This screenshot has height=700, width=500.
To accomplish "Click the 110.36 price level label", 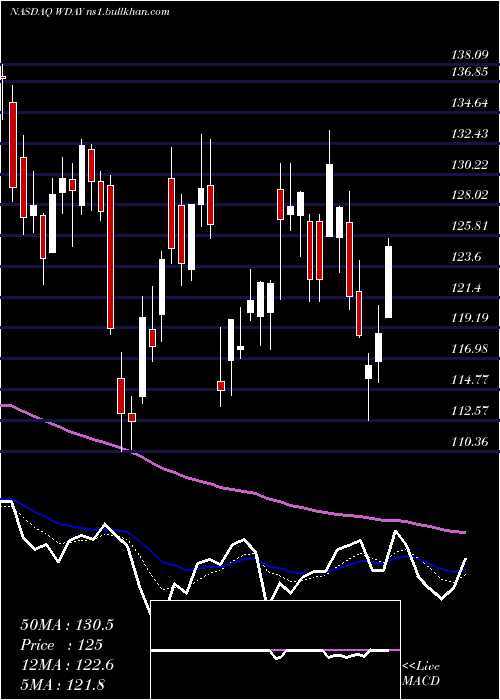I will pos(470,442).
